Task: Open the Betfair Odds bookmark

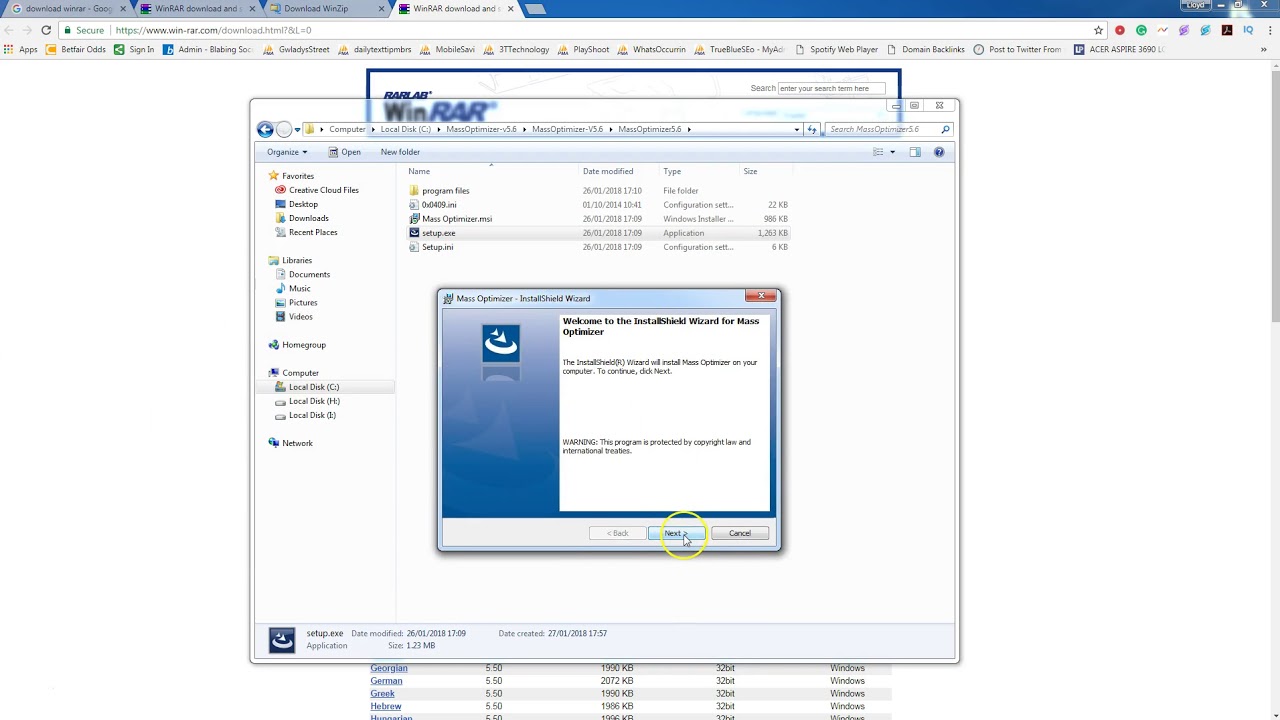Action: (x=76, y=49)
